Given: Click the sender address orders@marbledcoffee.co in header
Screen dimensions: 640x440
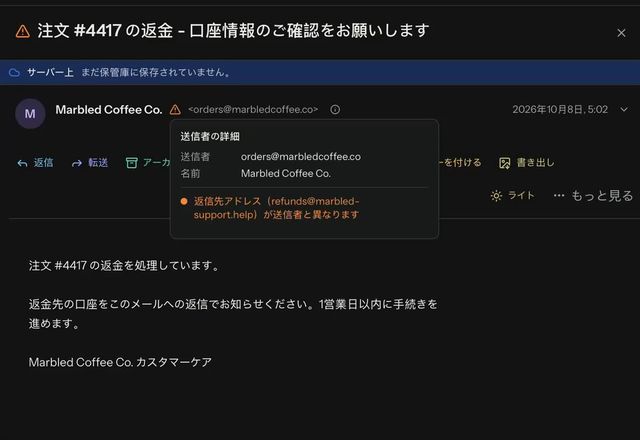Looking at the screenshot, I should 253,109.
